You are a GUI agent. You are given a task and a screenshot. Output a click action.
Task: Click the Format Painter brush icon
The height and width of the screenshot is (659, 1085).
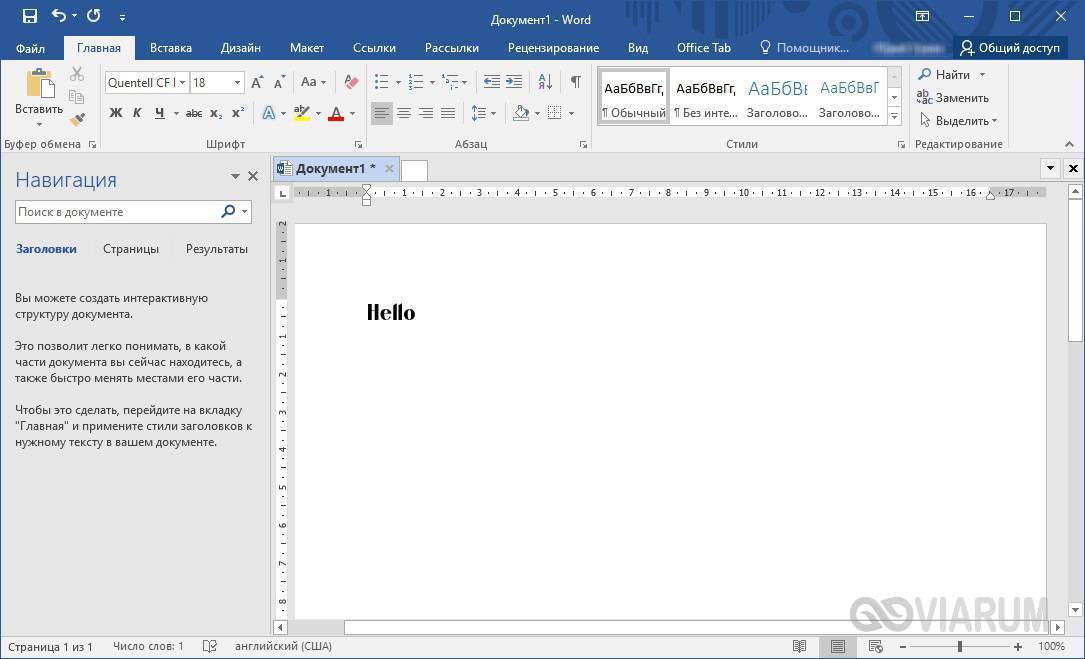[77, 120]
